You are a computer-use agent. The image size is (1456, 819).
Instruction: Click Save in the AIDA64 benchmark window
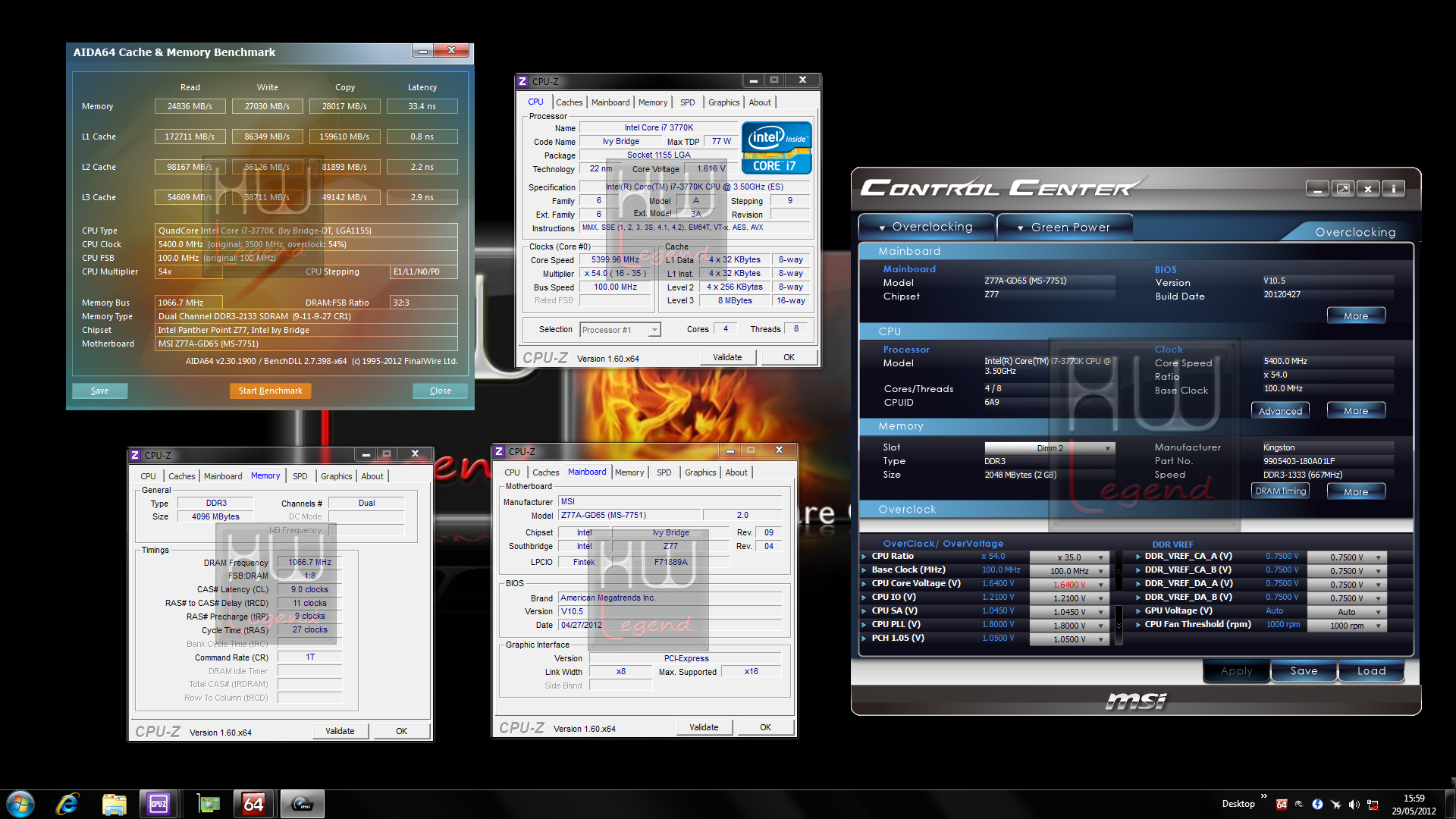[99, 391]
